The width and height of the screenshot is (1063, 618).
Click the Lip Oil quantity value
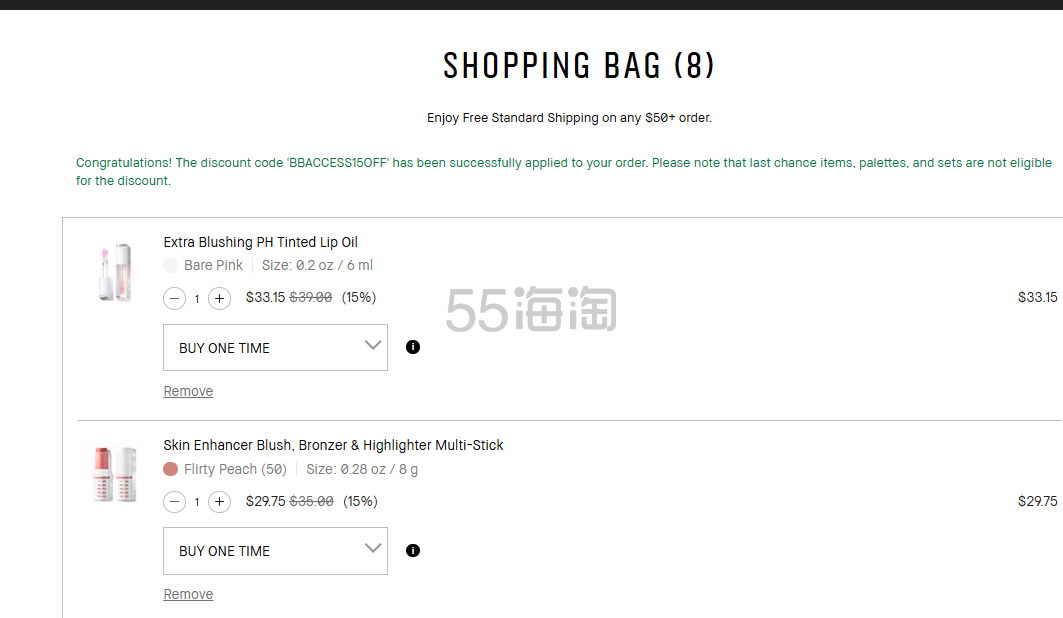[197, 299]
